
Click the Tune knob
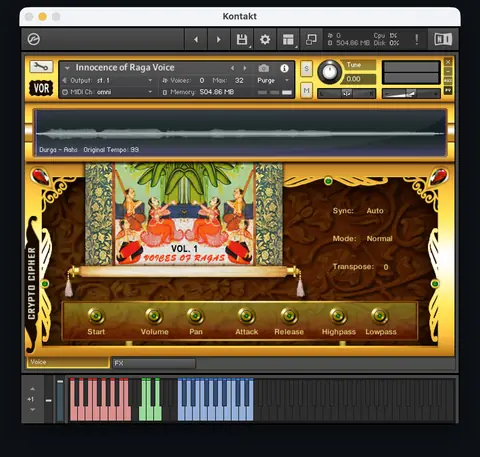pyautogui.click(x=330, y=72)
